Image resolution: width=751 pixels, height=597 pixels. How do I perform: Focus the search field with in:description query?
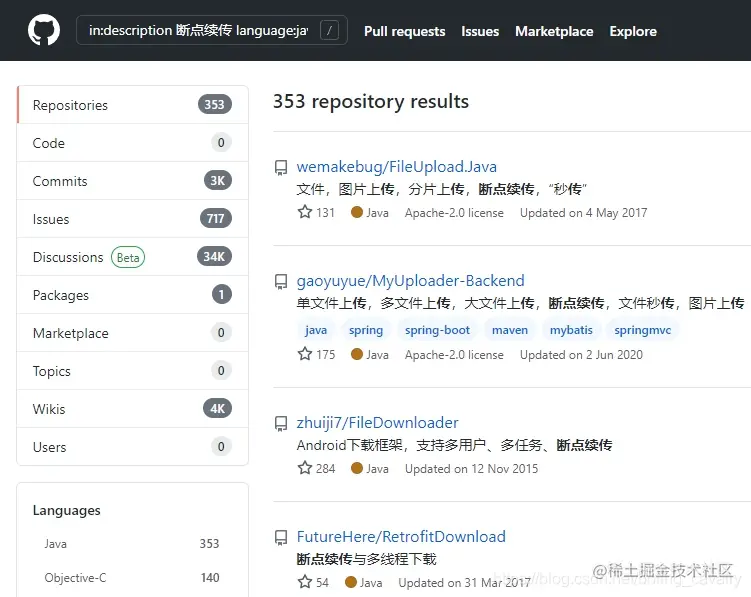pos(212,31)
